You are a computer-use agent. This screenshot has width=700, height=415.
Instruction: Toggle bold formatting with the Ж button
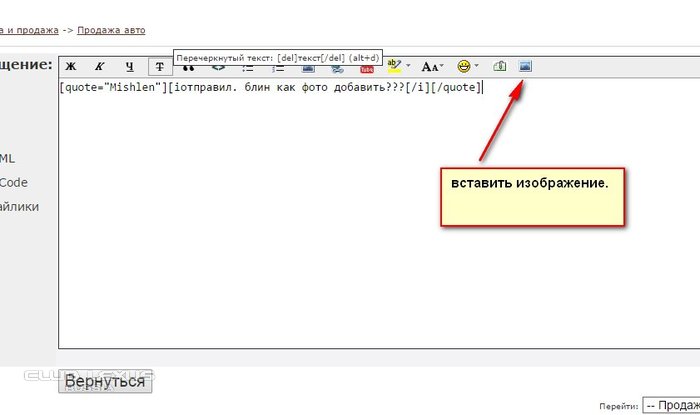pos(71,67)
